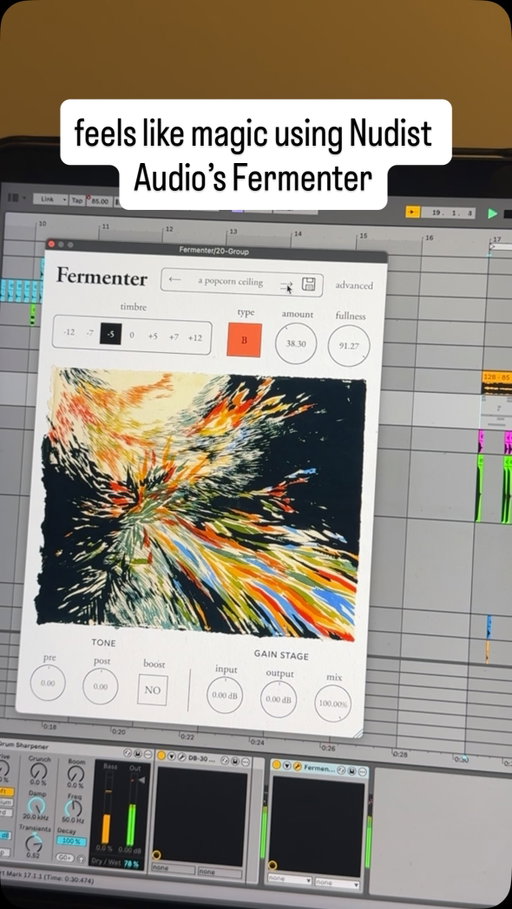Select timbre value +7

tap(173, 336)
